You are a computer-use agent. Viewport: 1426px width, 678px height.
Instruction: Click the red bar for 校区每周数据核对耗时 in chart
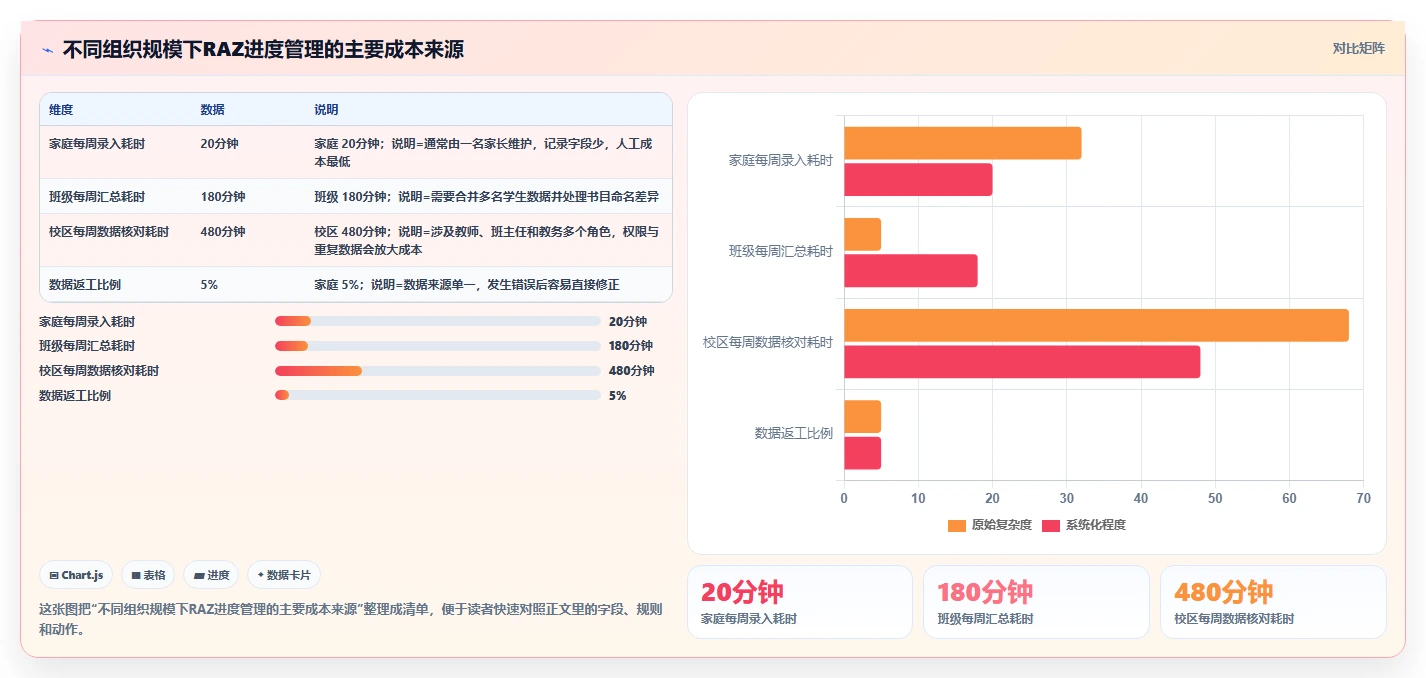[x=1022, y=362]
